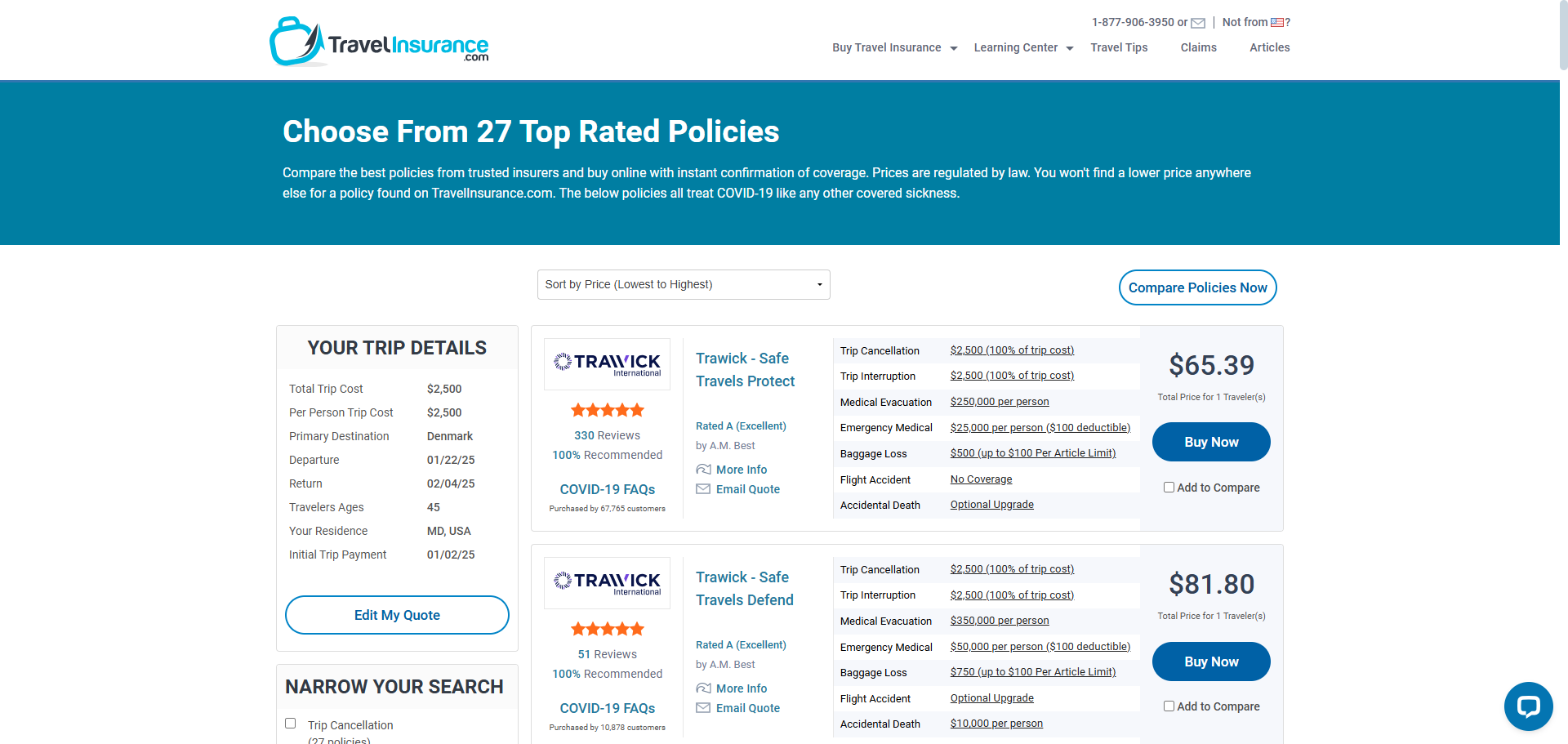The width and height of the screenshot is (1568, 744).
Task: Click $25,000 per person Emergency Medical link
Action: 1040,428
